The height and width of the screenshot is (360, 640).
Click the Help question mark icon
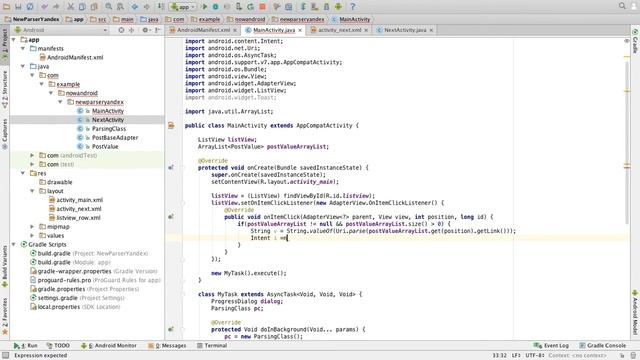(x=353, y=7)
